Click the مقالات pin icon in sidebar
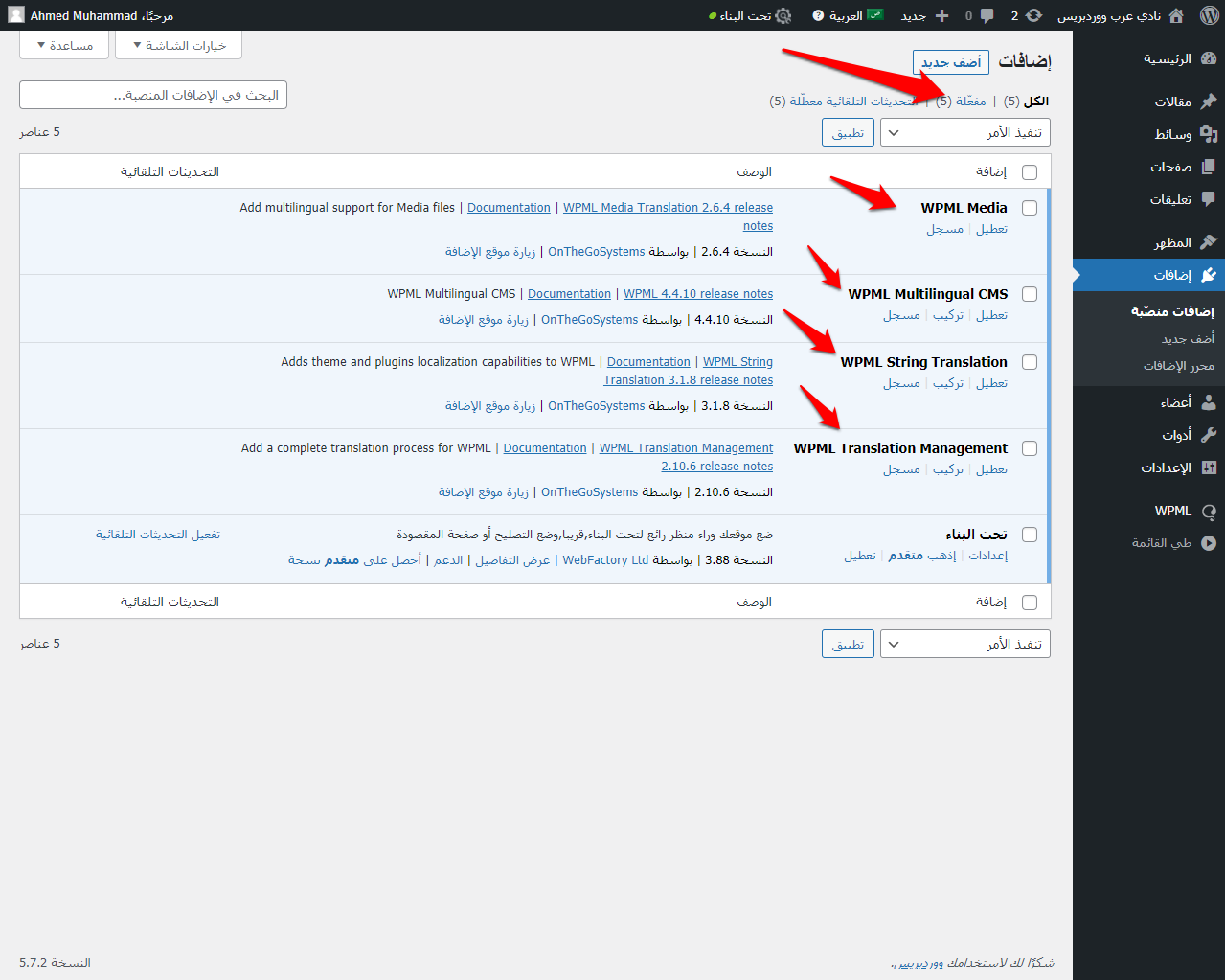 point(1209,102)
